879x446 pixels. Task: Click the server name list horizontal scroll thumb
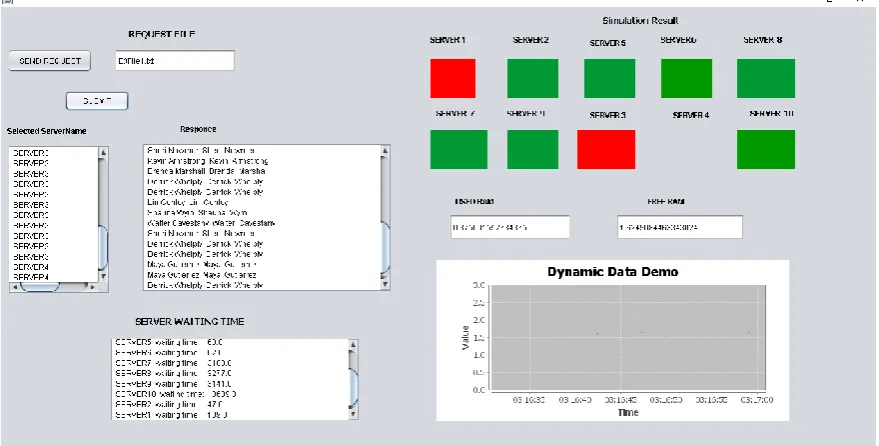tap(39, 287)
